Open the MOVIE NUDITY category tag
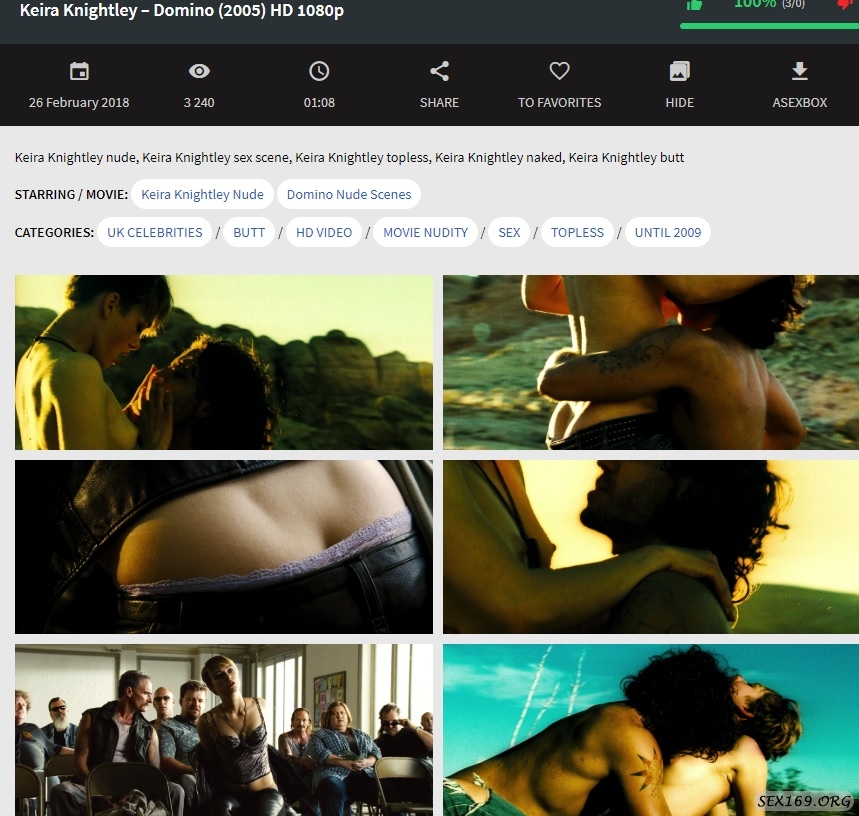The height and width of the screenshot is (816, 859). click(x=425, y=232)
